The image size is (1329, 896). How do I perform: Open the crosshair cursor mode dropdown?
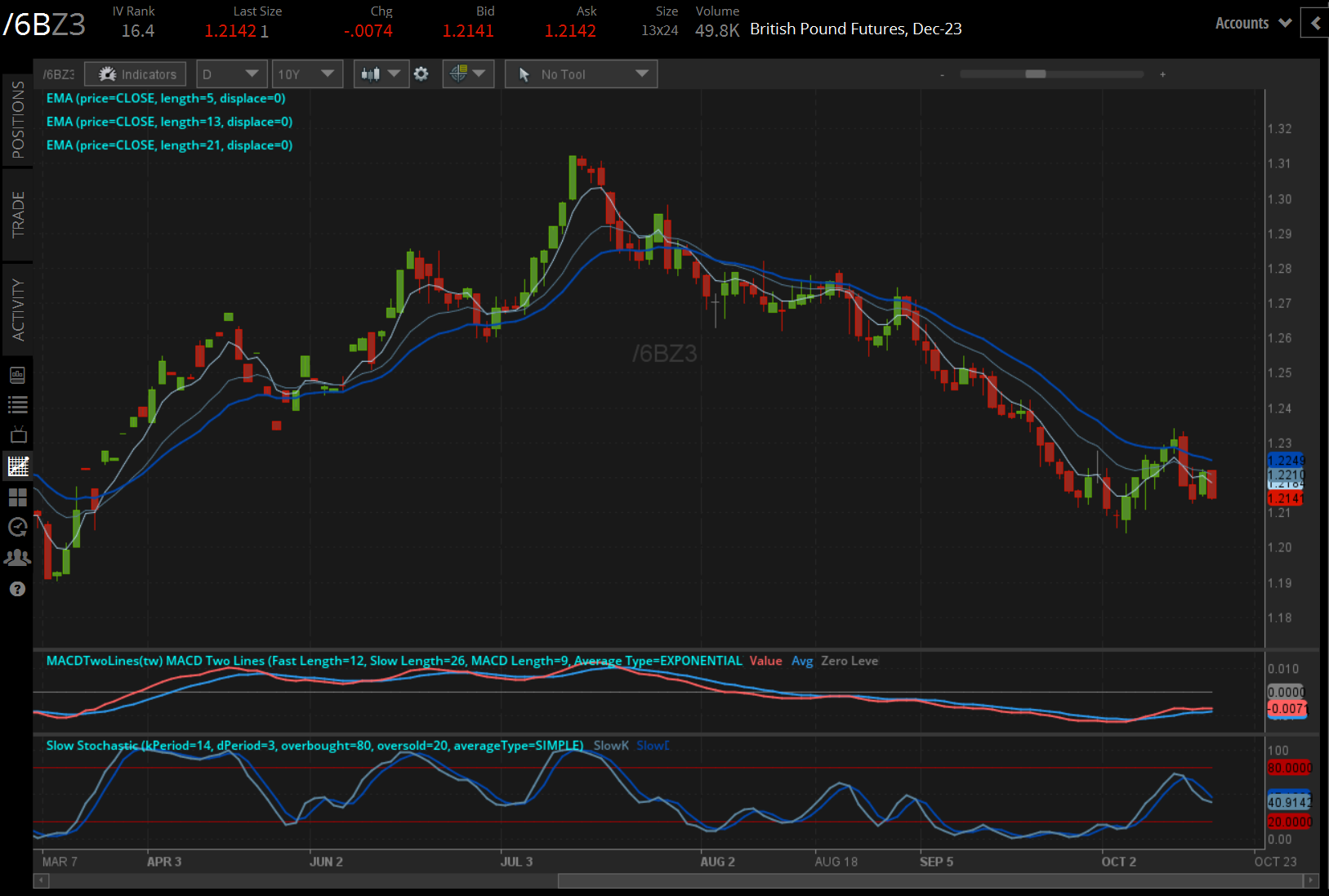coord(468,74)
